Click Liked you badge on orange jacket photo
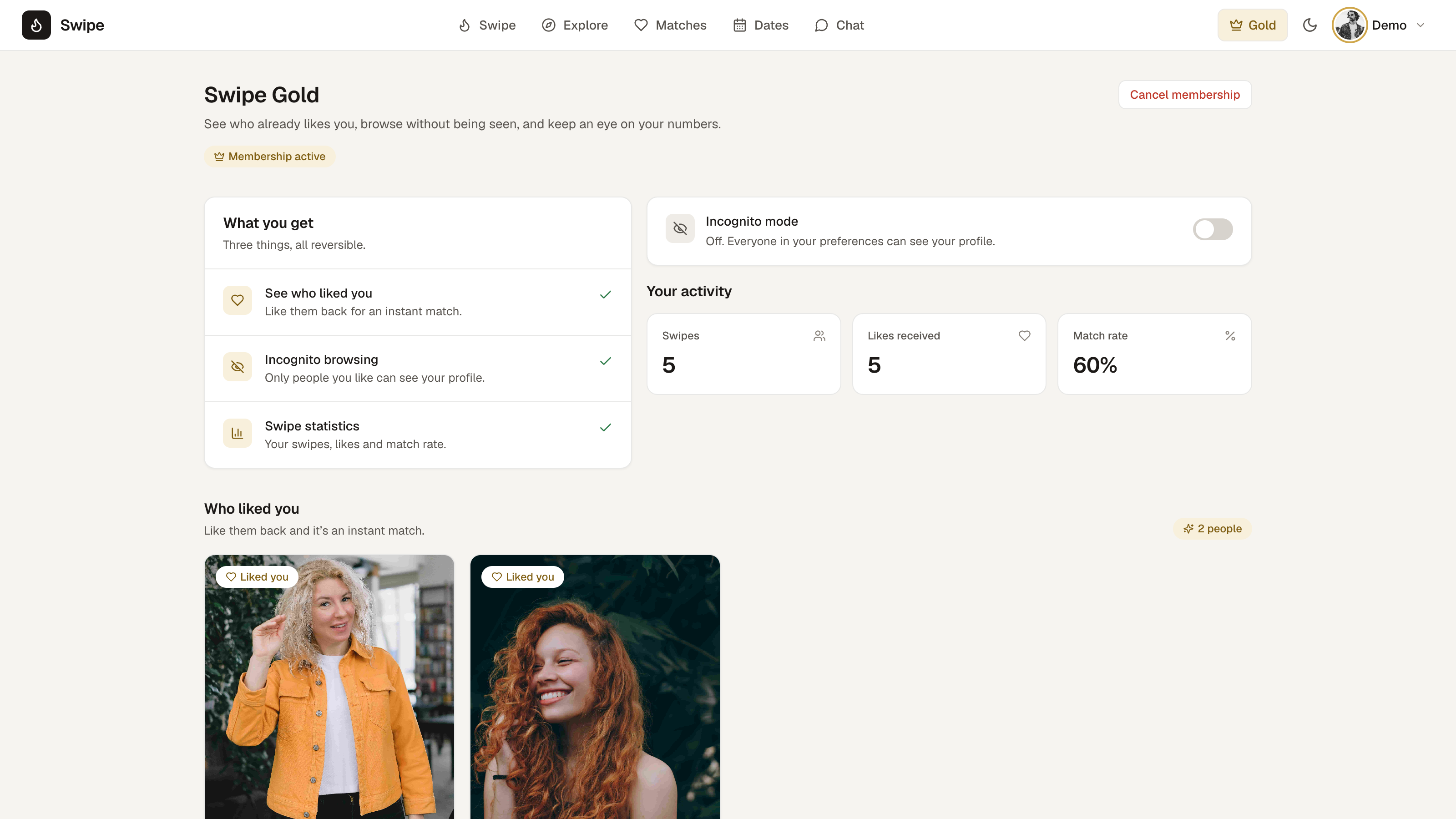Viewport: 1456px width, 819px height. coord(257,577)
